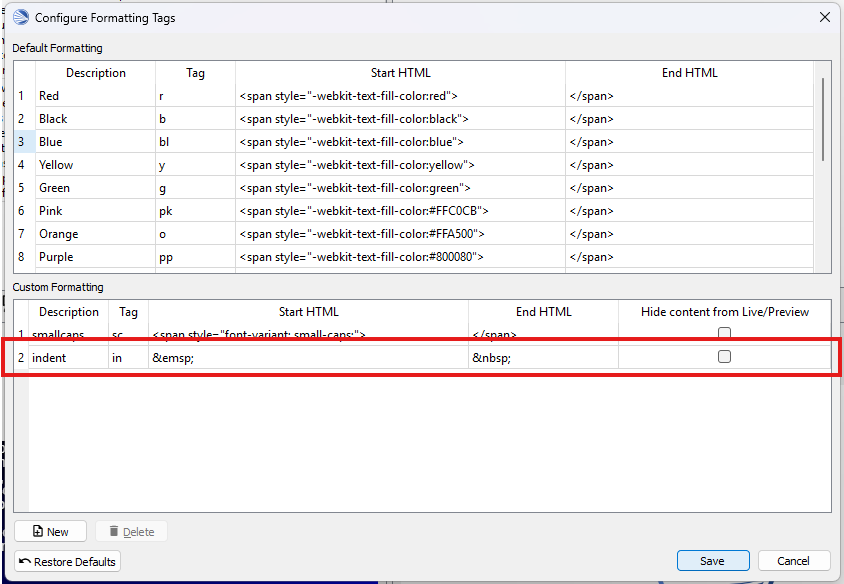Select the 'in' tag cell in Custom Formatting
The image size is (844, 584).
(x=128, y=357)
